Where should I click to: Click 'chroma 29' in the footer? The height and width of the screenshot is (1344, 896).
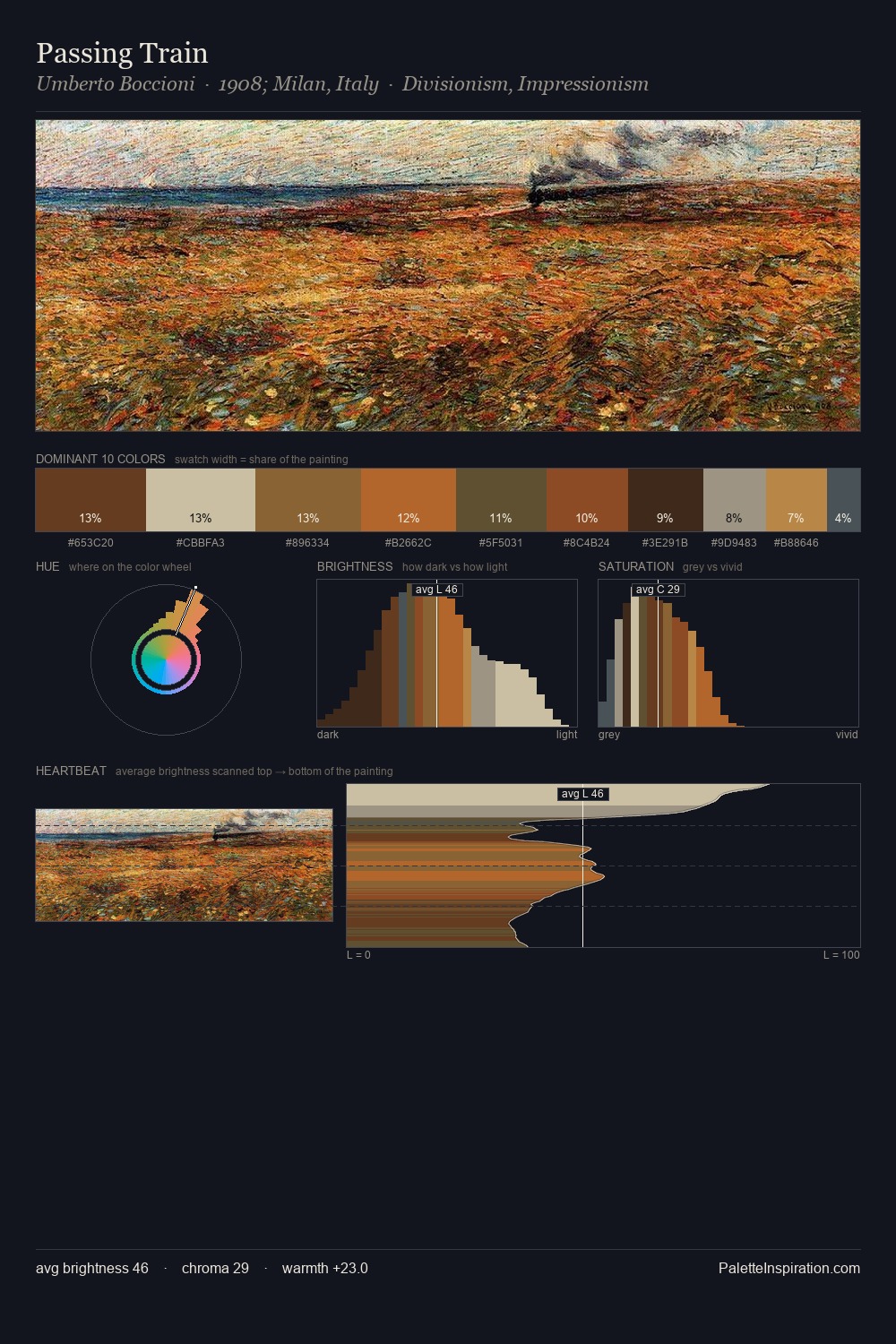tap(215, 1268)
